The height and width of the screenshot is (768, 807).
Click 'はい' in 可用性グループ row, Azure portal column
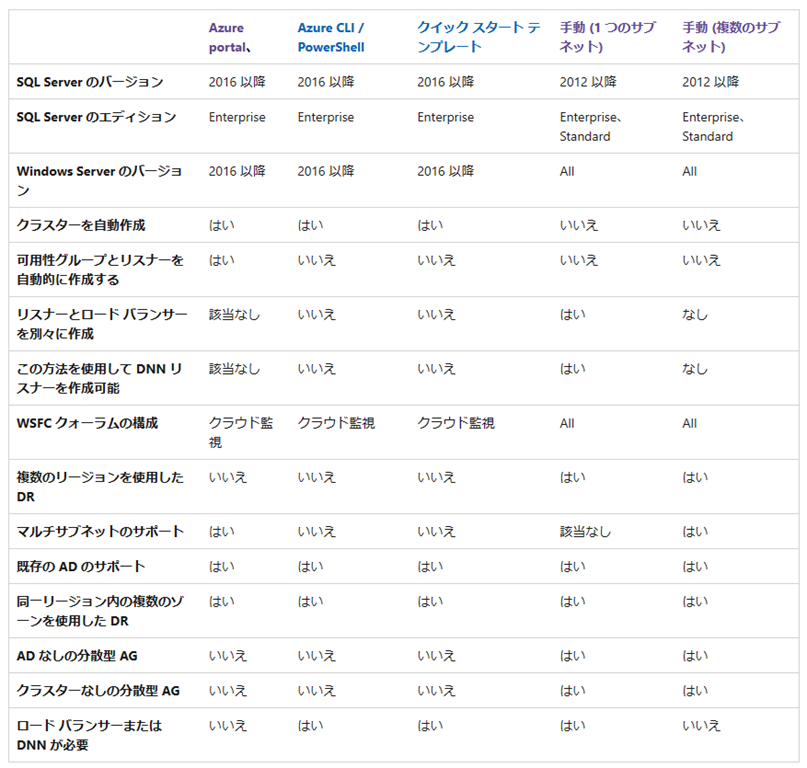click(x=221, y=260)
